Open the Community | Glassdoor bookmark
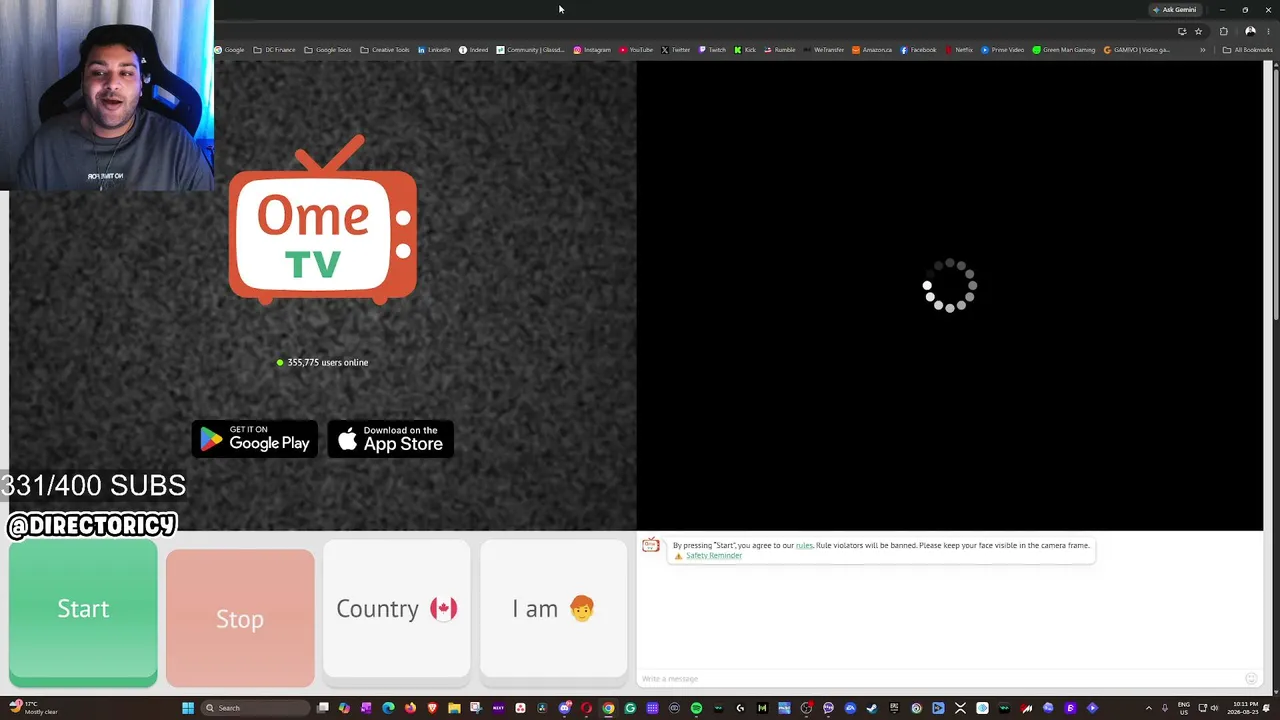Viewport: 1280px width, 720px height. 531,50
